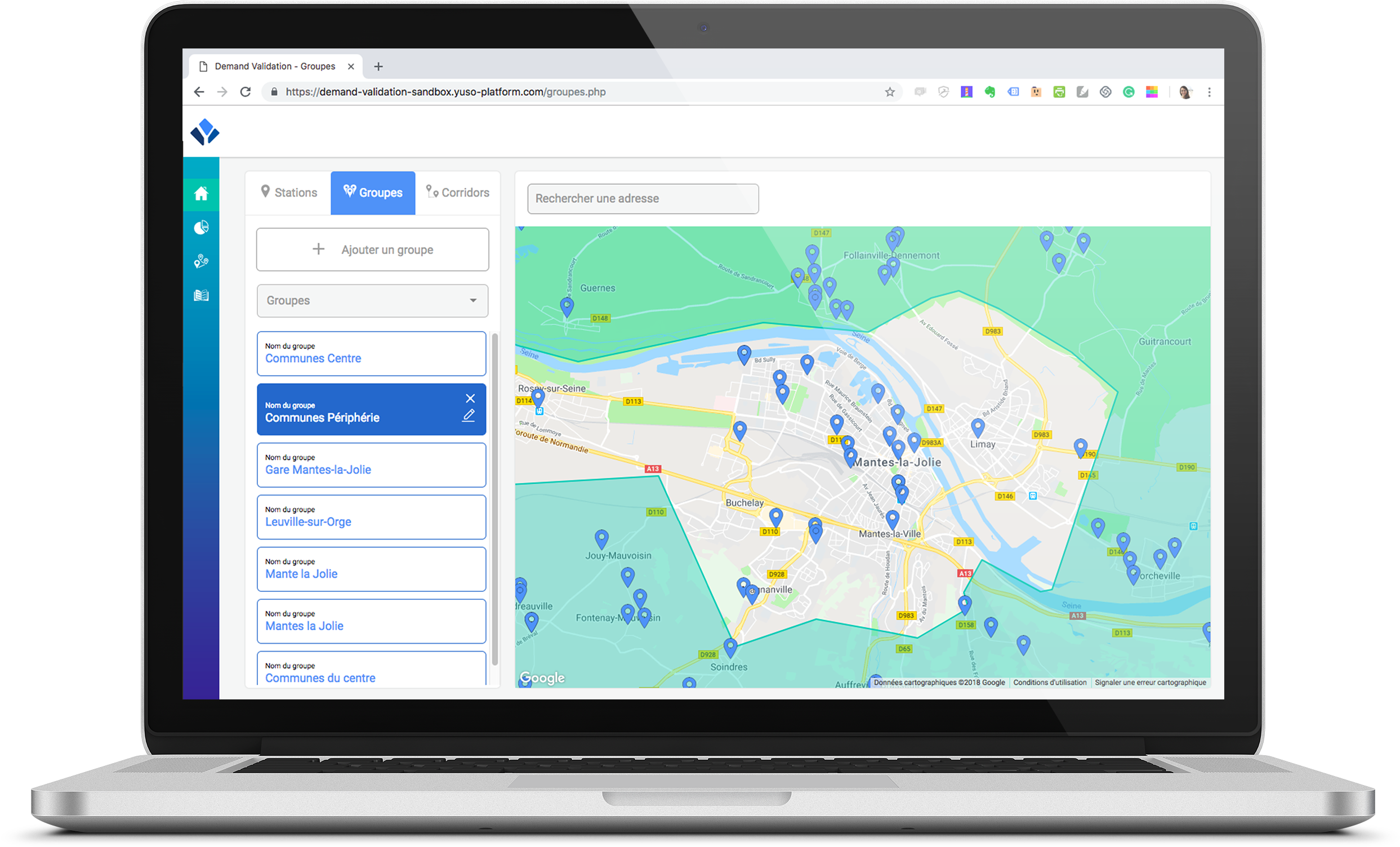Image resolution: width=1400 pixels, height=847 pixels.
Task: Expand the Groupes dropdown
Action: [x=372, y=301]
